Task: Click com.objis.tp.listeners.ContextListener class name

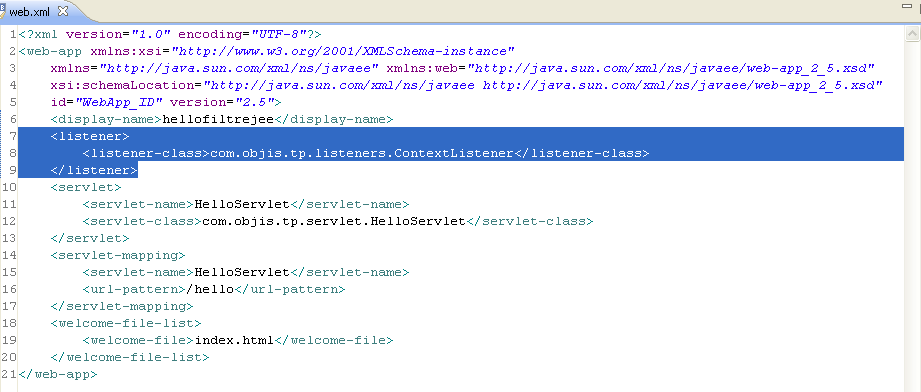Action: point(362,153)
